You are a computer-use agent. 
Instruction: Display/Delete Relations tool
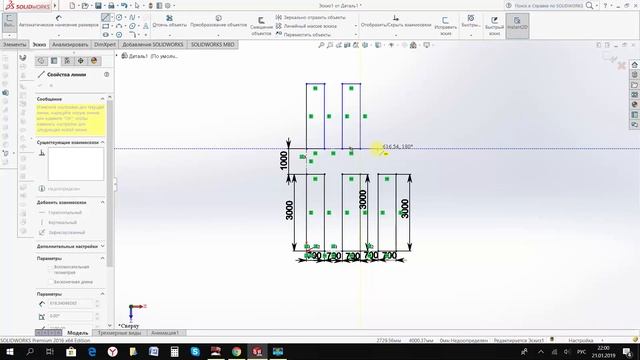click(x=396, y=22)
